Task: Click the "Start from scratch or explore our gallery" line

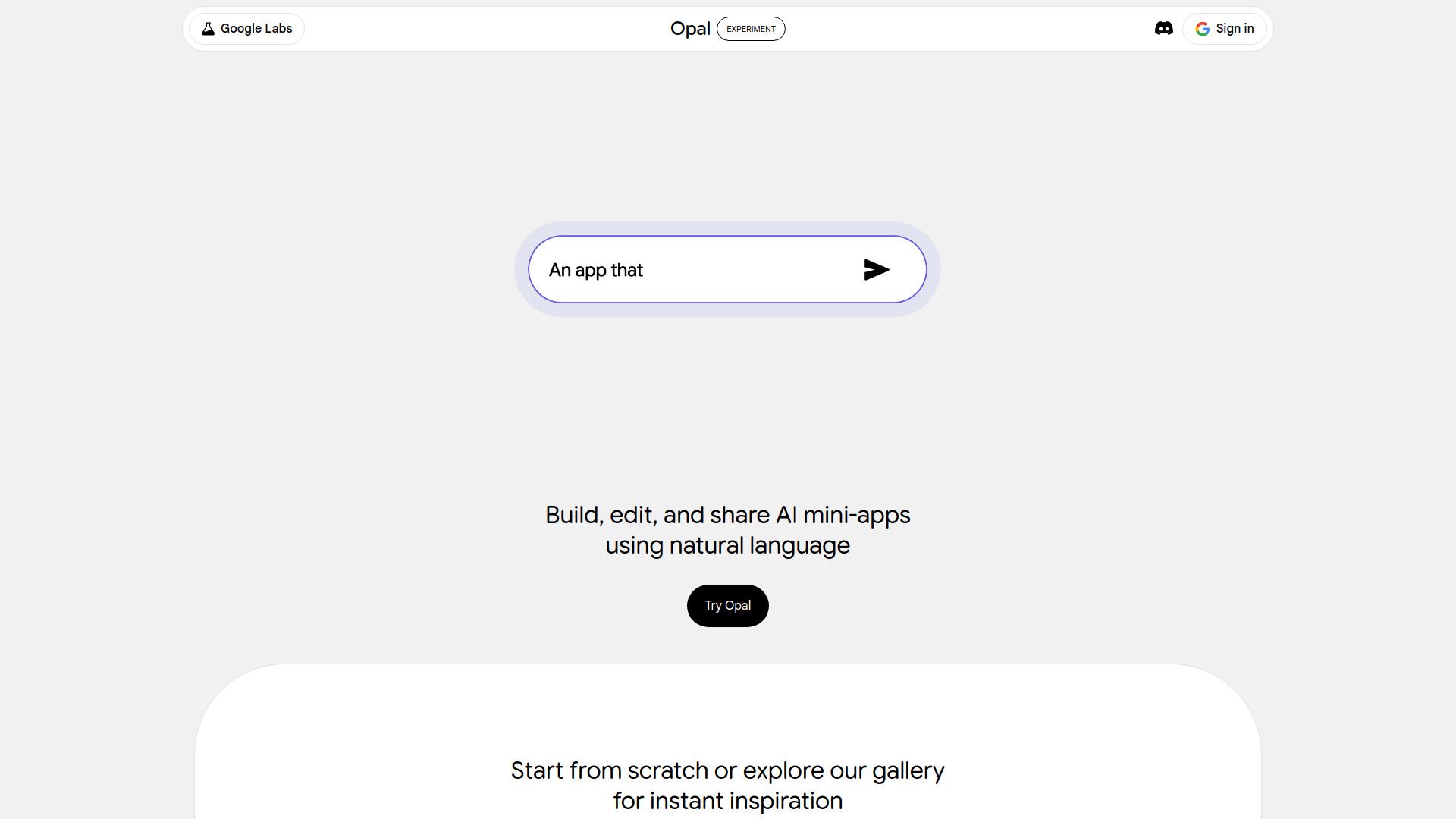Action: tap(727, 770)
